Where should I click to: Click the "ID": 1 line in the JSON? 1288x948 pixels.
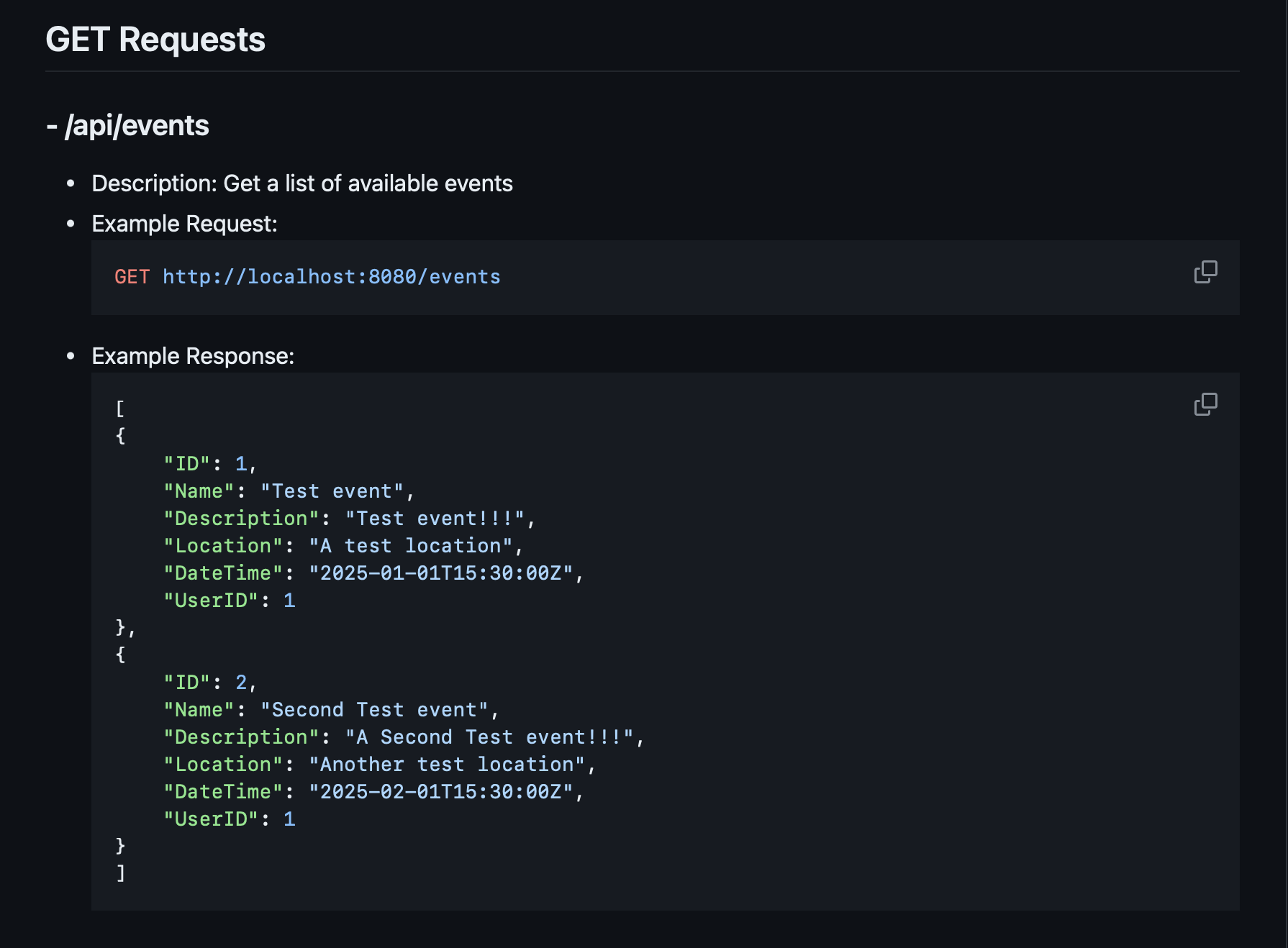(209, 464)
